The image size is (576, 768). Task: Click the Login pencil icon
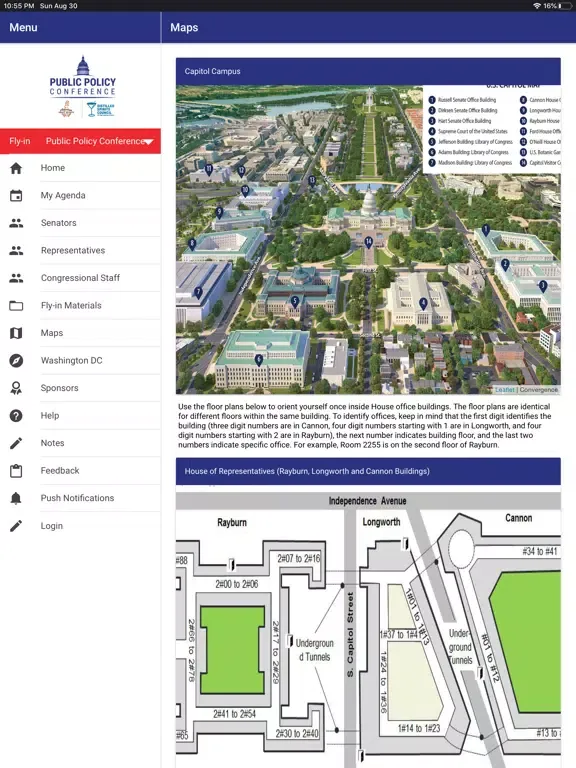[x=16, y=526]
